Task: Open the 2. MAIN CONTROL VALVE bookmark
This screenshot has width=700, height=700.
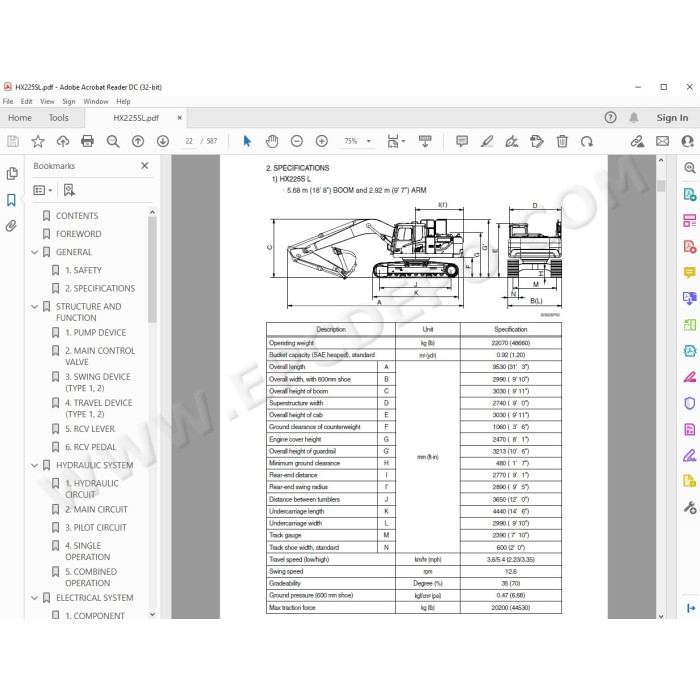Action: [x=100, y=356]
